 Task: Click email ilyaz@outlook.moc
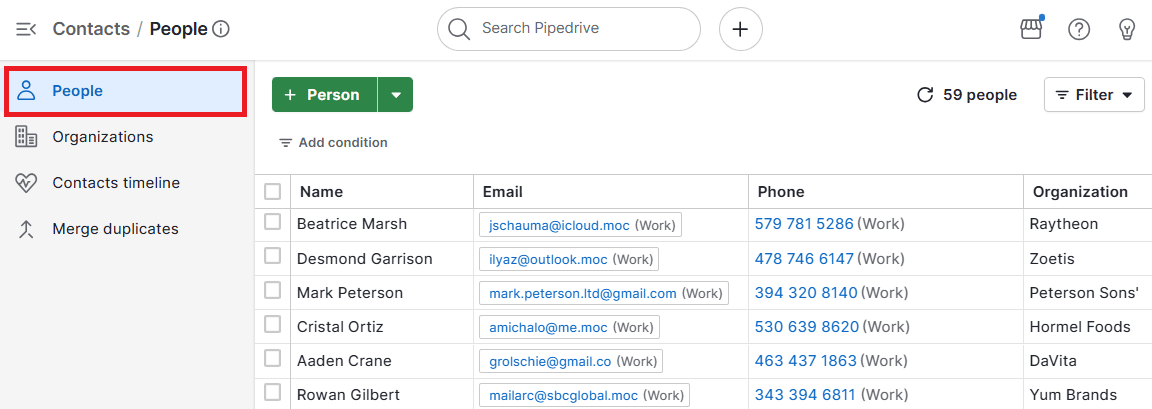[548, 259]
